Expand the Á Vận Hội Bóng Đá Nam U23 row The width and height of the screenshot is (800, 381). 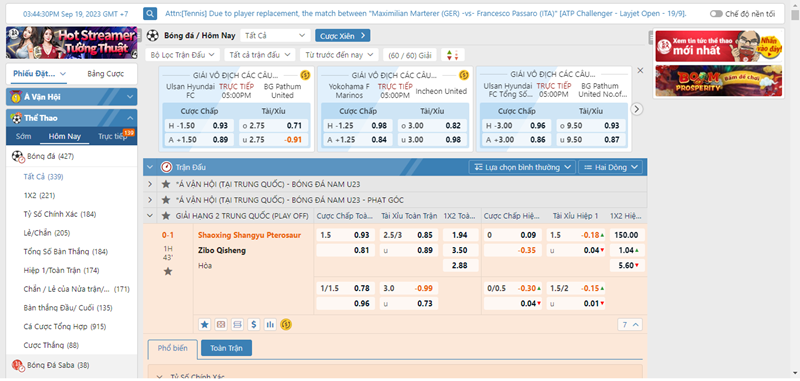[149, 184]
